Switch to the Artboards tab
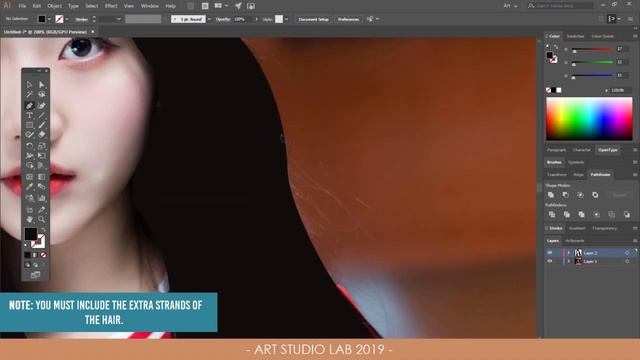Screen dimensions: 640x360 click(x=575, y=241)
